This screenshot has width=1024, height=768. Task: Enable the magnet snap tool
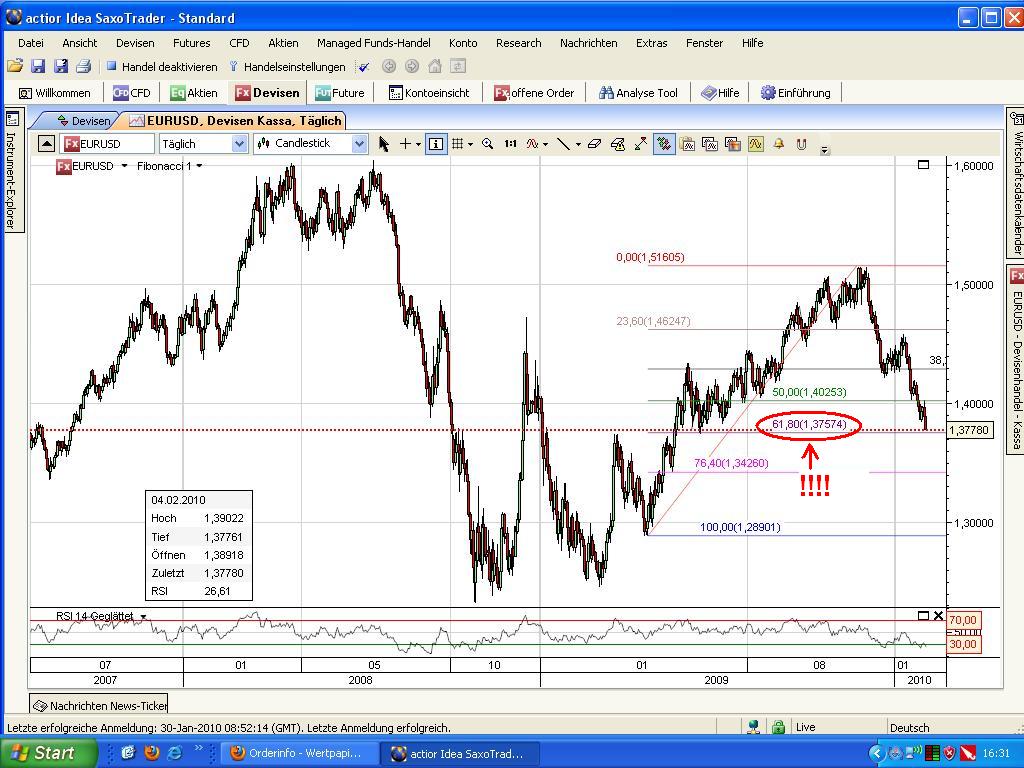coord(800,143)
